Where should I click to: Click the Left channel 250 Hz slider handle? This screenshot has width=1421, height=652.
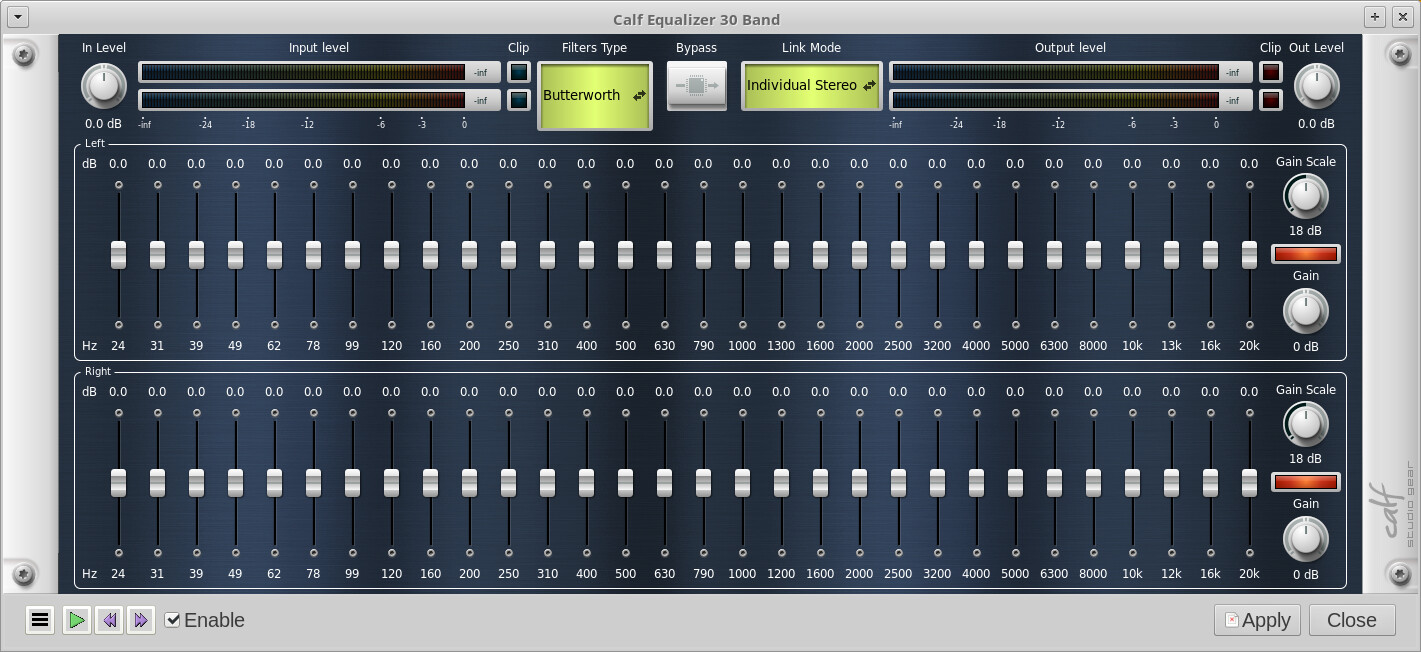[508, 255]
